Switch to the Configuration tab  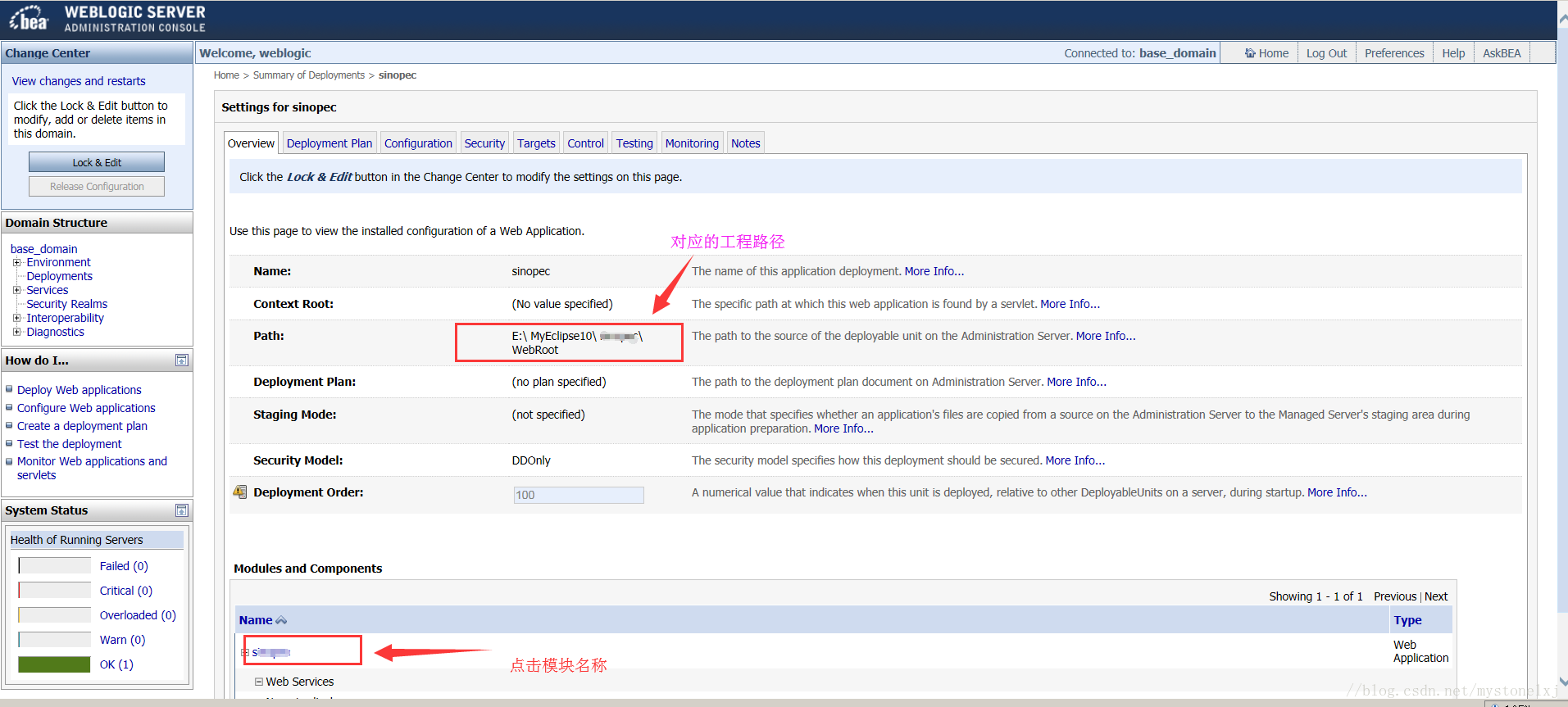(x=418, y=143)
